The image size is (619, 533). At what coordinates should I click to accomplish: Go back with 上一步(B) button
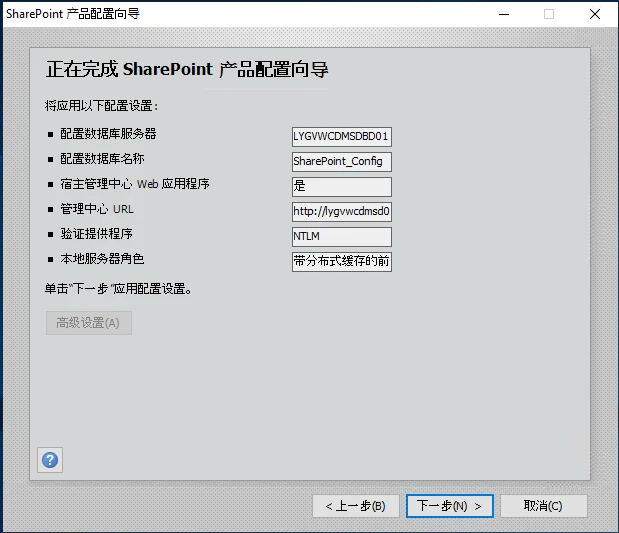tap(356, 506)
